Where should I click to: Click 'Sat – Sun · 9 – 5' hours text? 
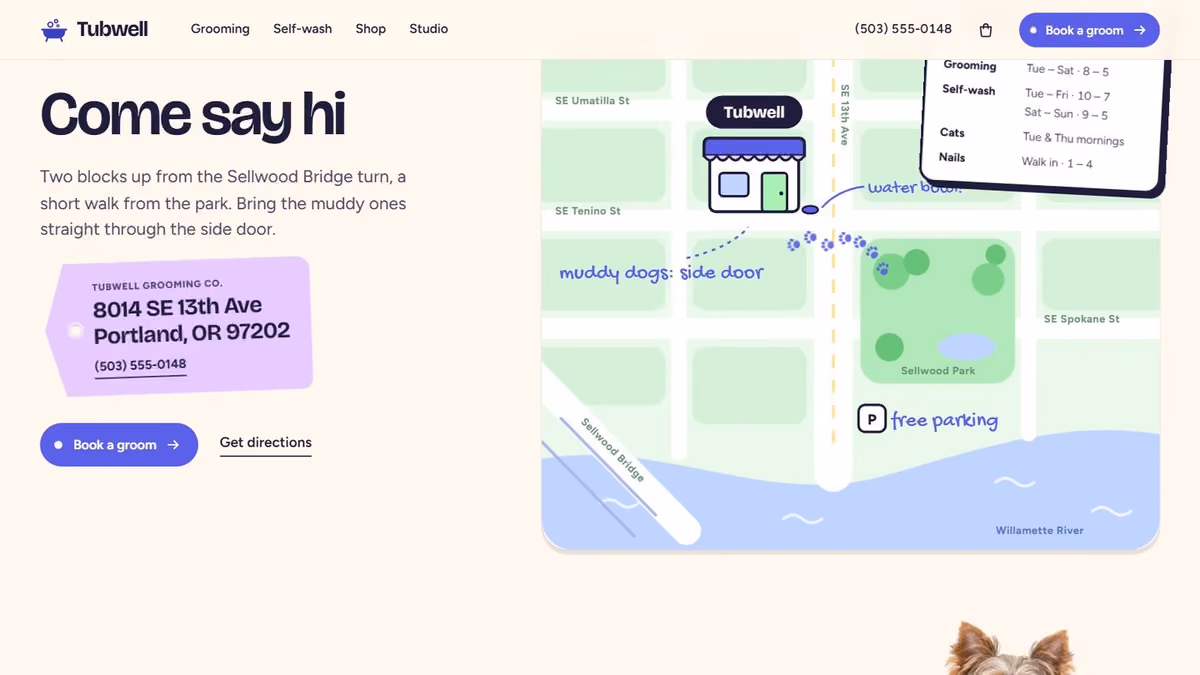click(1066, 114)
